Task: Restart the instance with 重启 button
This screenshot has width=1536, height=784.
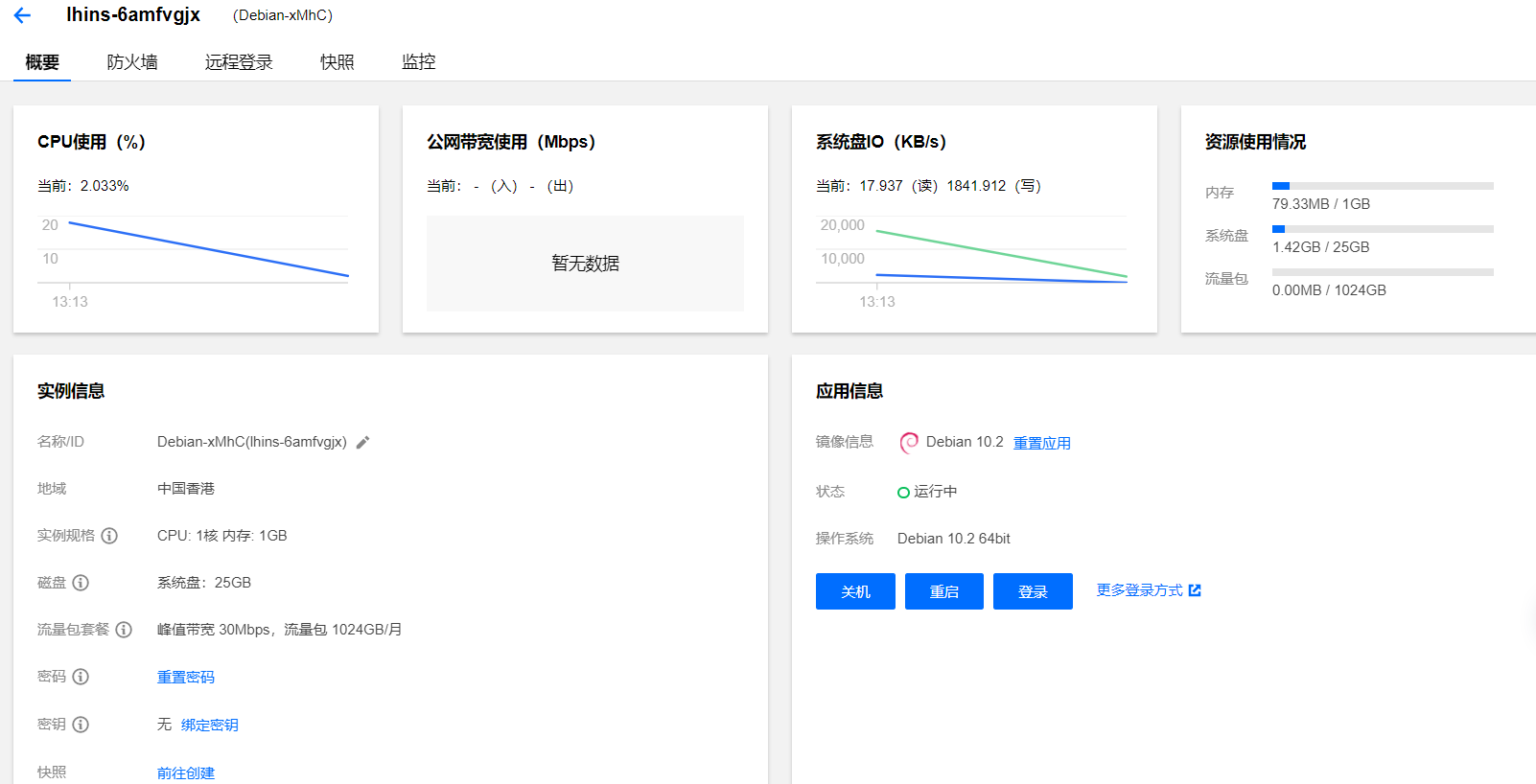Action: pyautogui.click(x=944, y=591)
